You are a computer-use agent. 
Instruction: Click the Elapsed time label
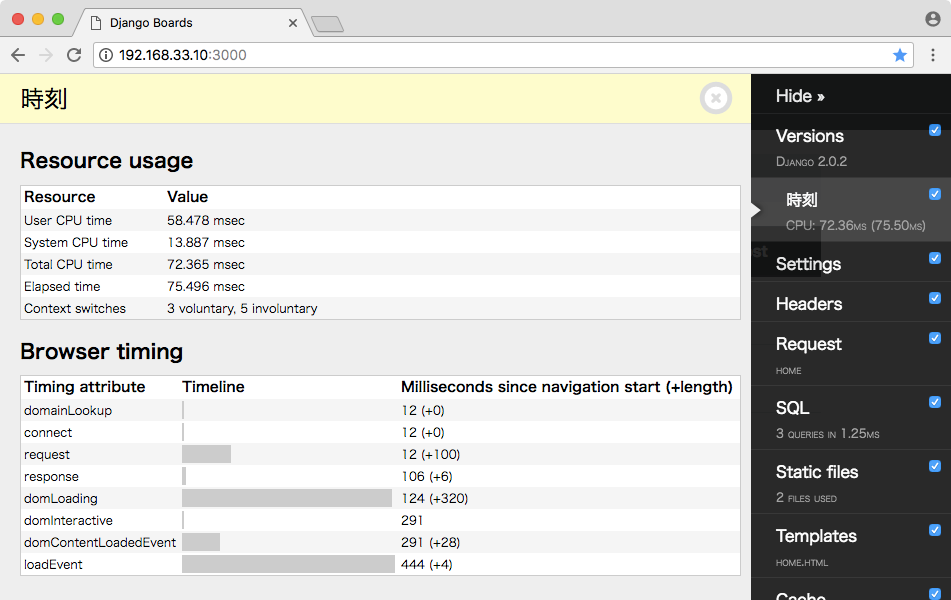click(62, 286)
